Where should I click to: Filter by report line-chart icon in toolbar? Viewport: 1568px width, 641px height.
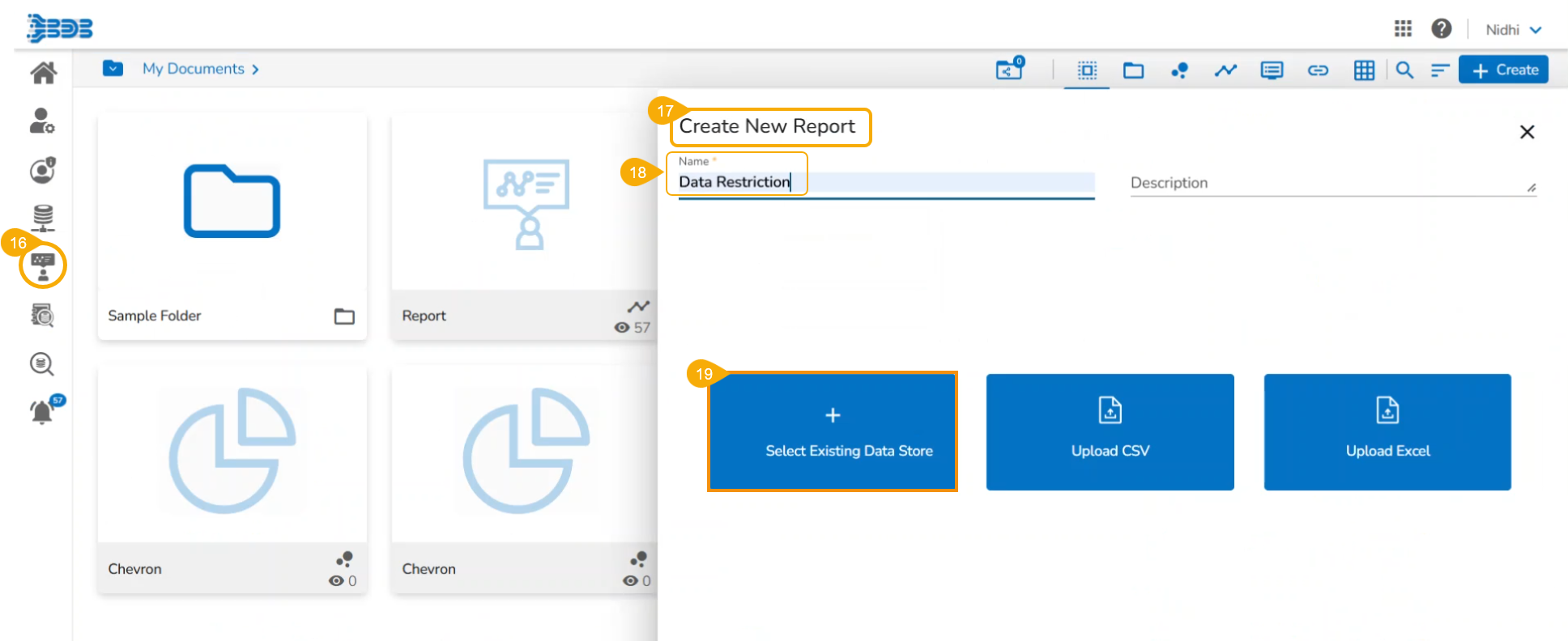coord(1225,70)
